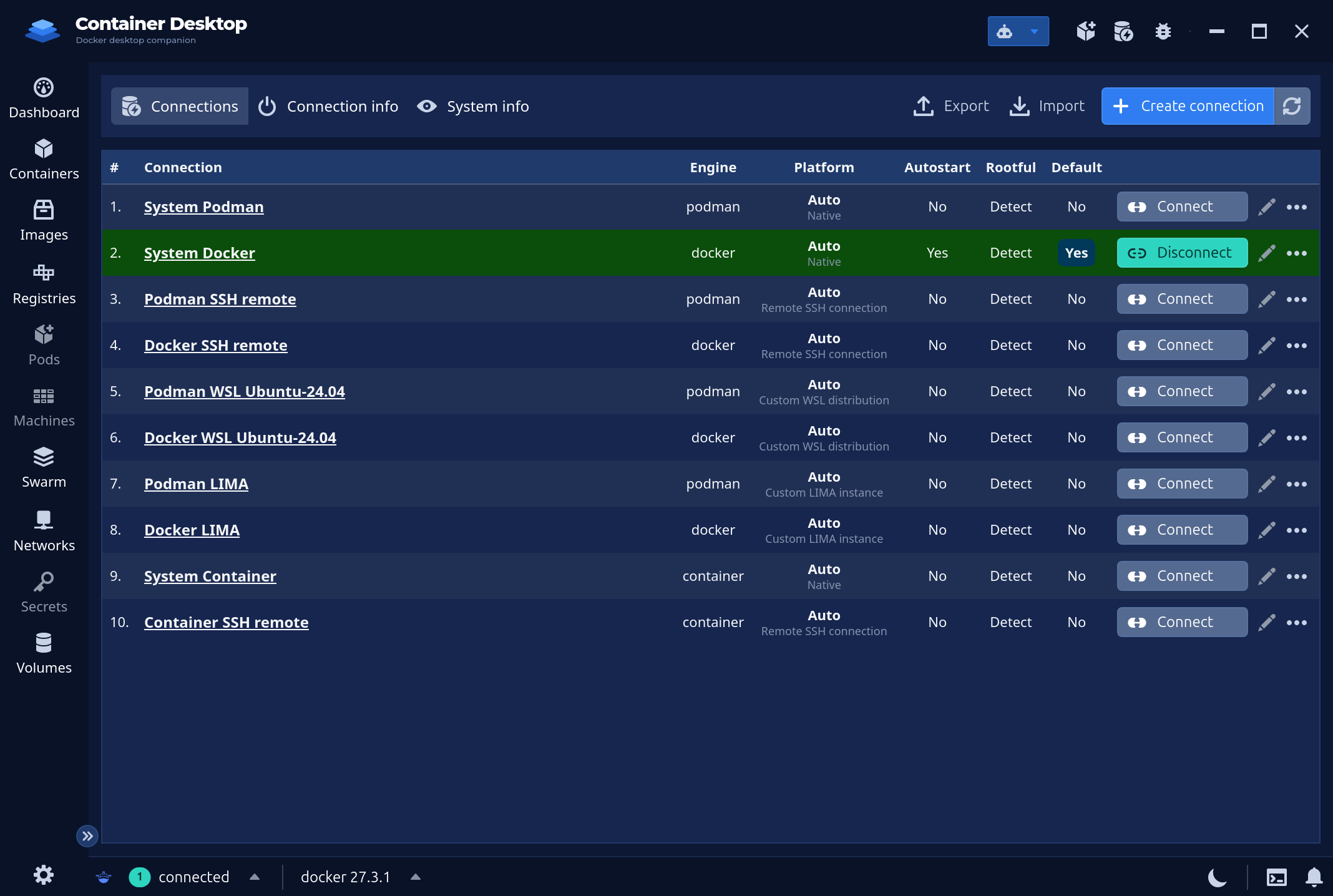This screenshot has height=896, width=1333.
Task: Open the System Container link
Action: coord(210,577)
